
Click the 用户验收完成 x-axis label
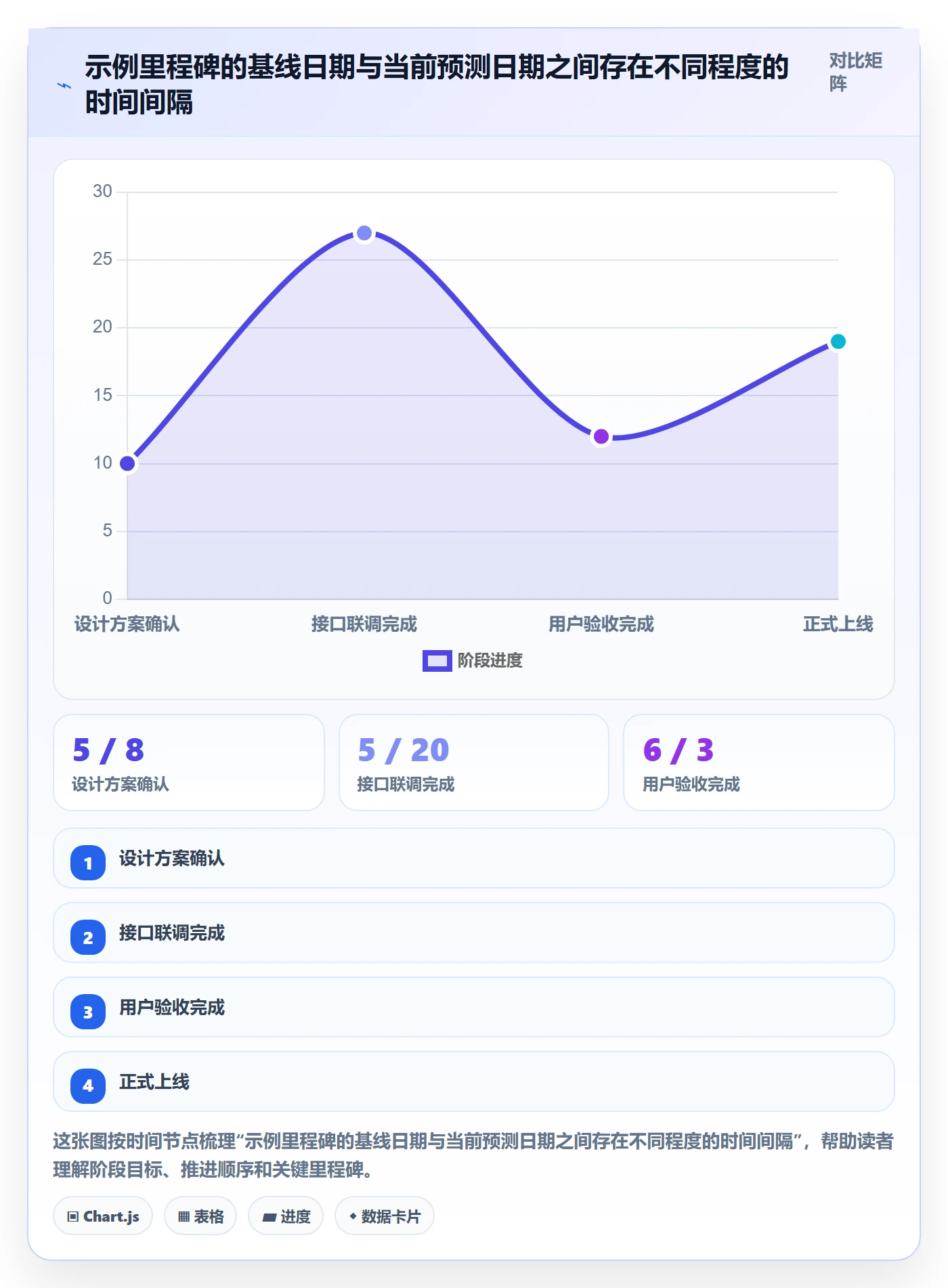click(x=601, y=624)
